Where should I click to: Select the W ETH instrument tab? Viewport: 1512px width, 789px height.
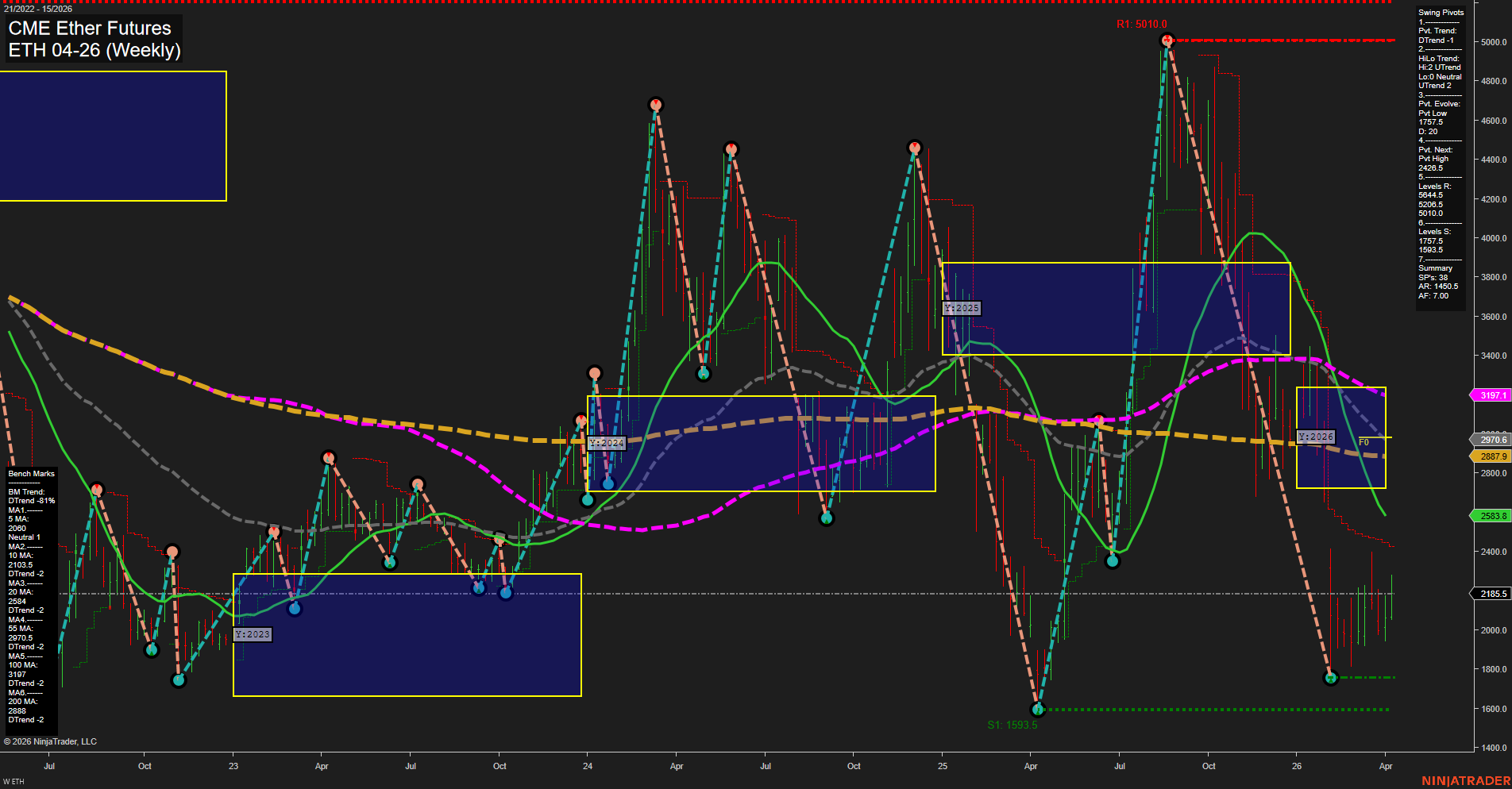coord(13,779)
